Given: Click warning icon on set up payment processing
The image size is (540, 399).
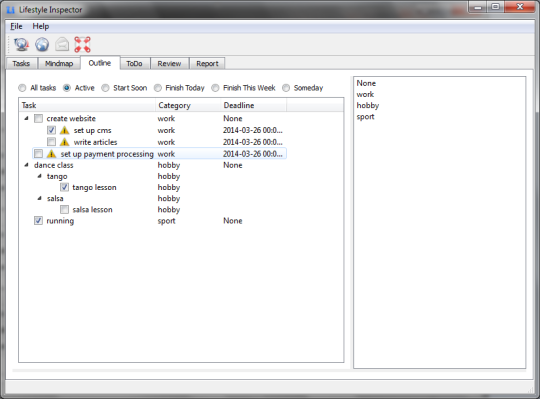Looking at the screenshot, I should pyautogui.click(x=51, y=154).
